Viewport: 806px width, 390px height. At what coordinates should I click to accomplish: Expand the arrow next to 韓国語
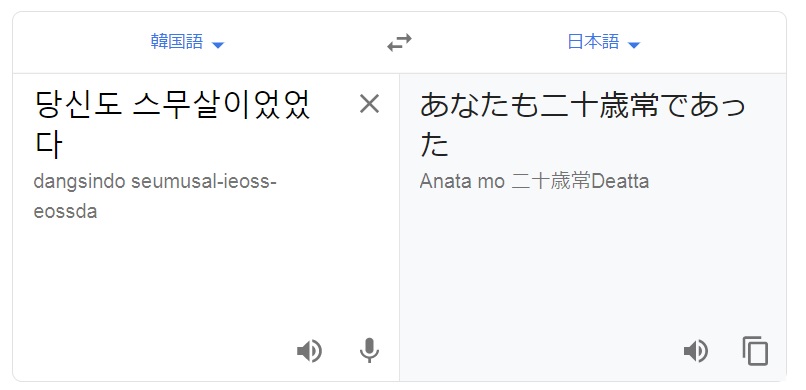218,45
